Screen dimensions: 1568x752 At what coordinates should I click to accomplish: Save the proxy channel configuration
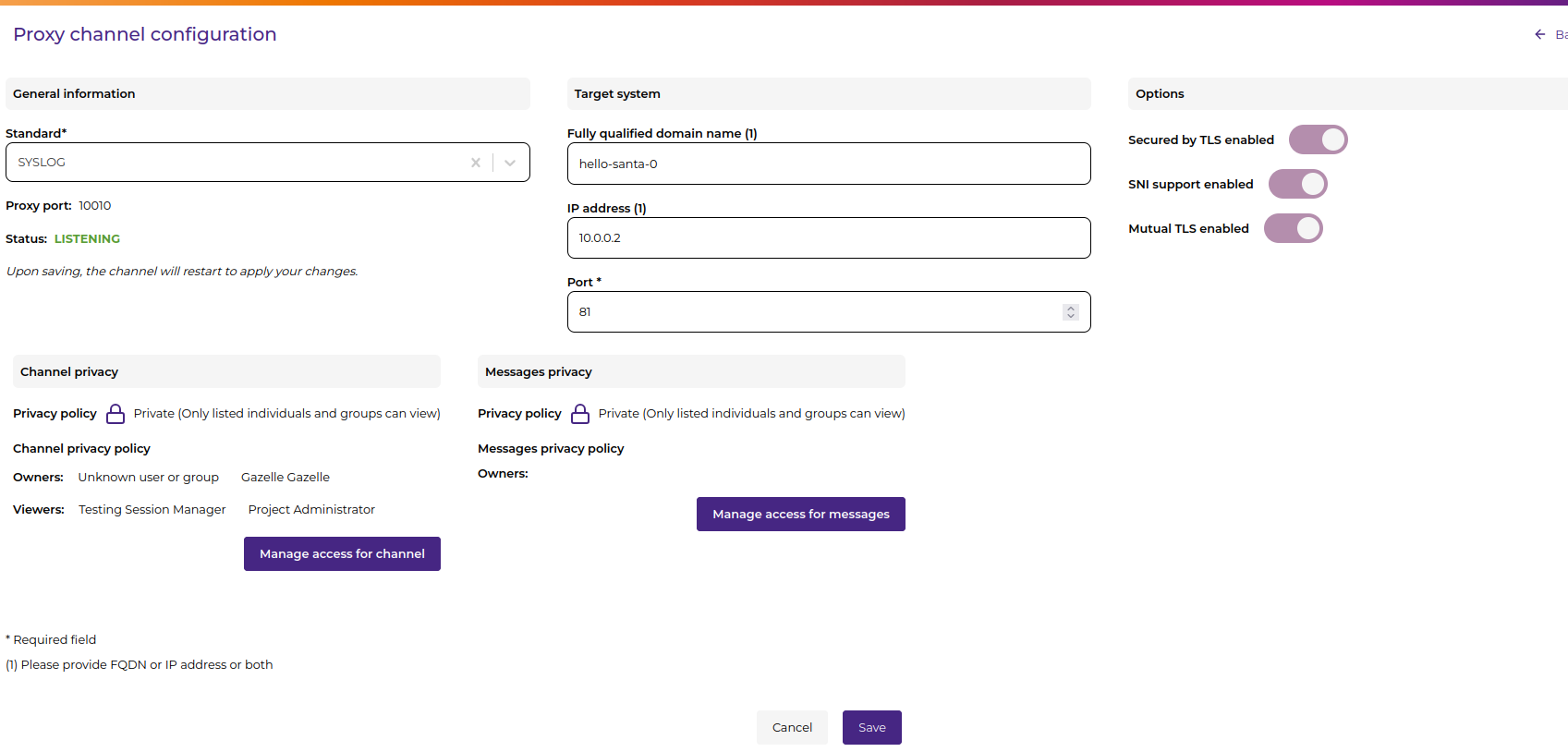pos(871,728)
